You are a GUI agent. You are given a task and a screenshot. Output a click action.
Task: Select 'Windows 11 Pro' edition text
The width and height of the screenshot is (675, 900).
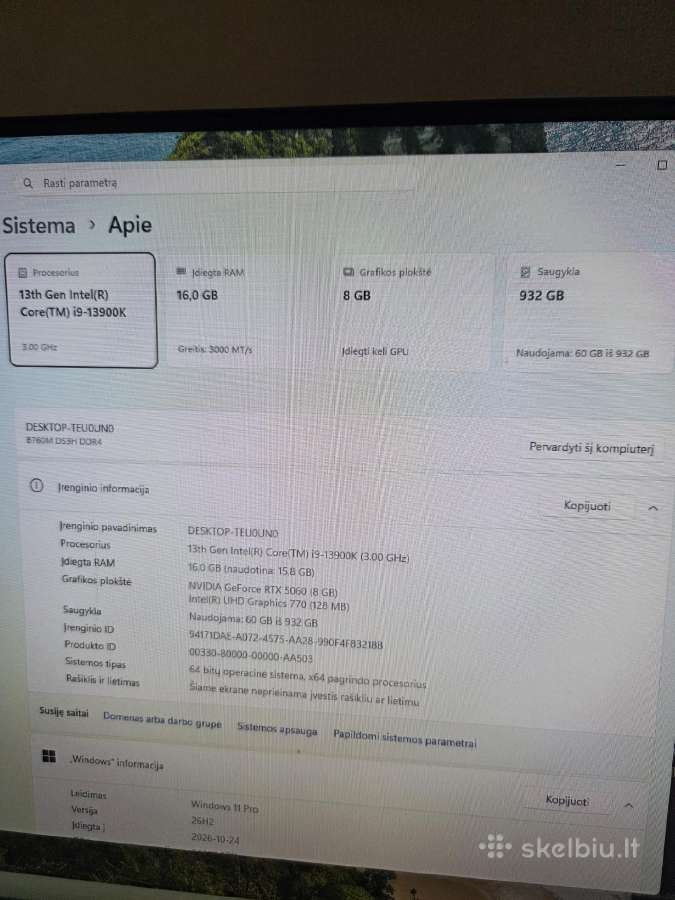pos(224,806)
